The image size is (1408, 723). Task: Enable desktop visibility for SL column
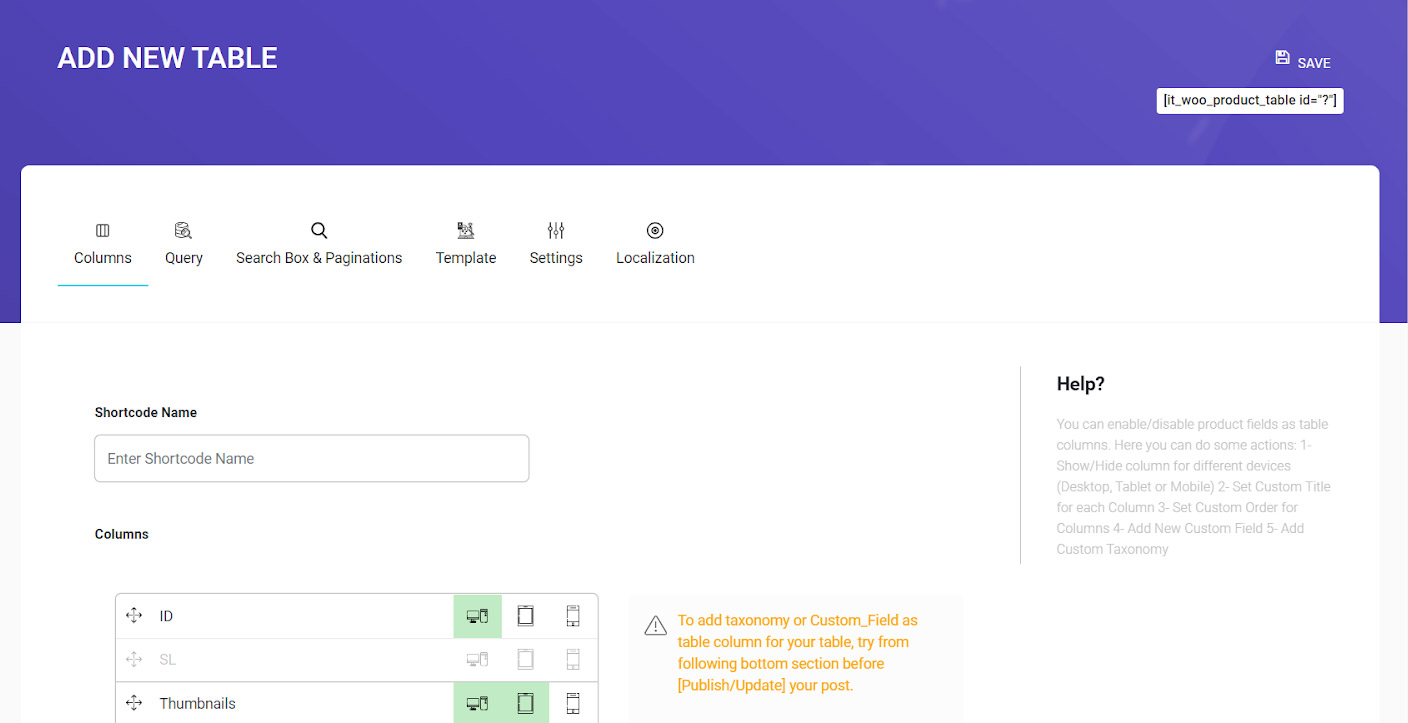477,660
